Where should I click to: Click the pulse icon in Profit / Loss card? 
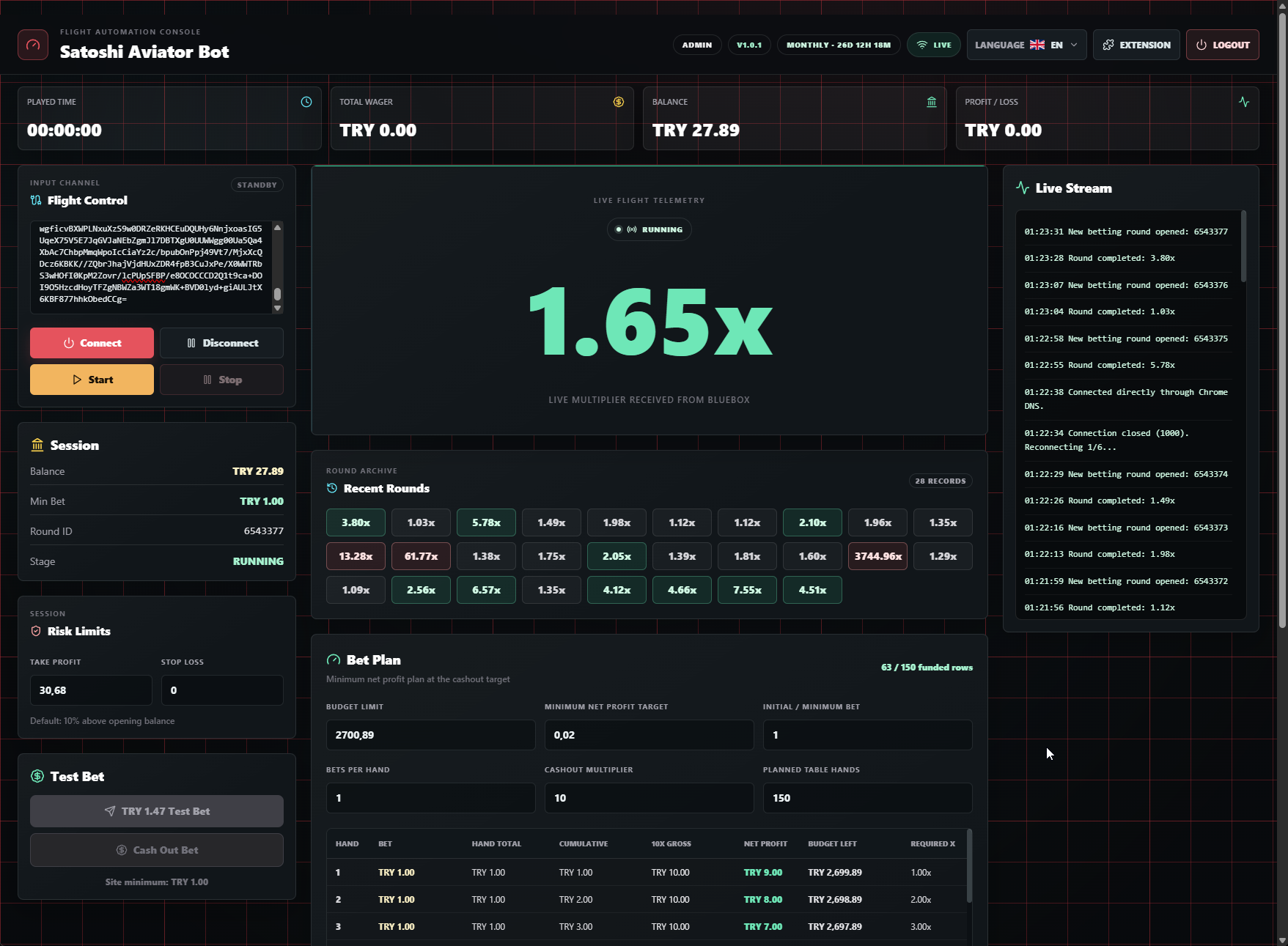point(1244,102)
